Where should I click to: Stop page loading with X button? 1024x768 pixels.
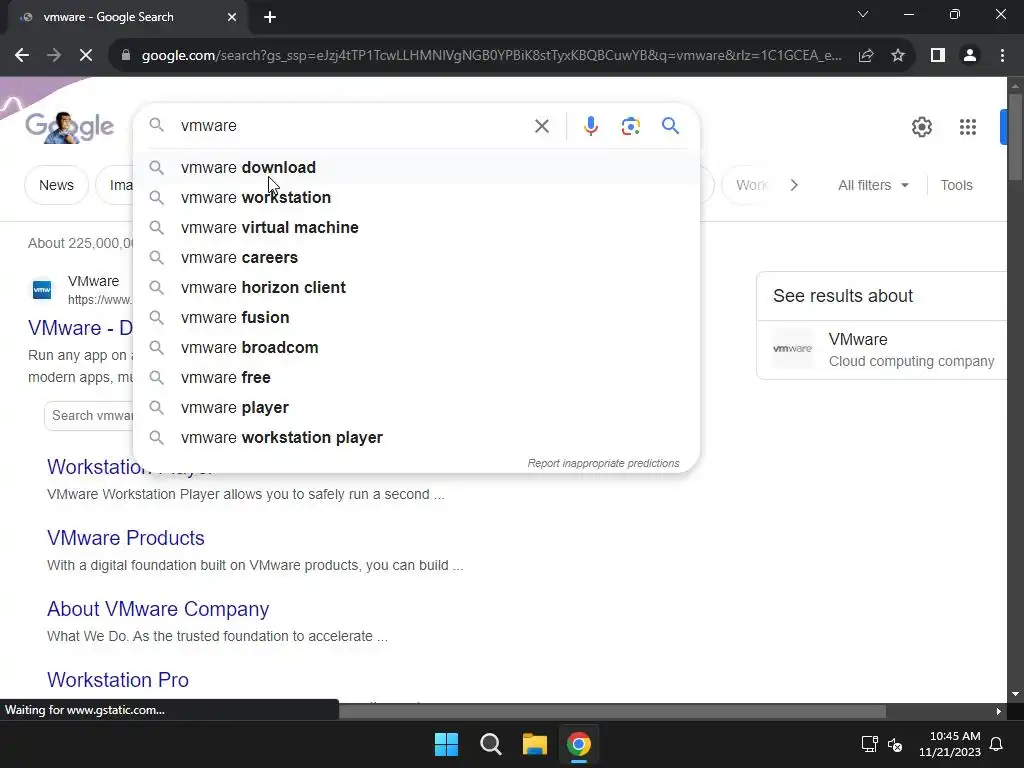(86, 56)
